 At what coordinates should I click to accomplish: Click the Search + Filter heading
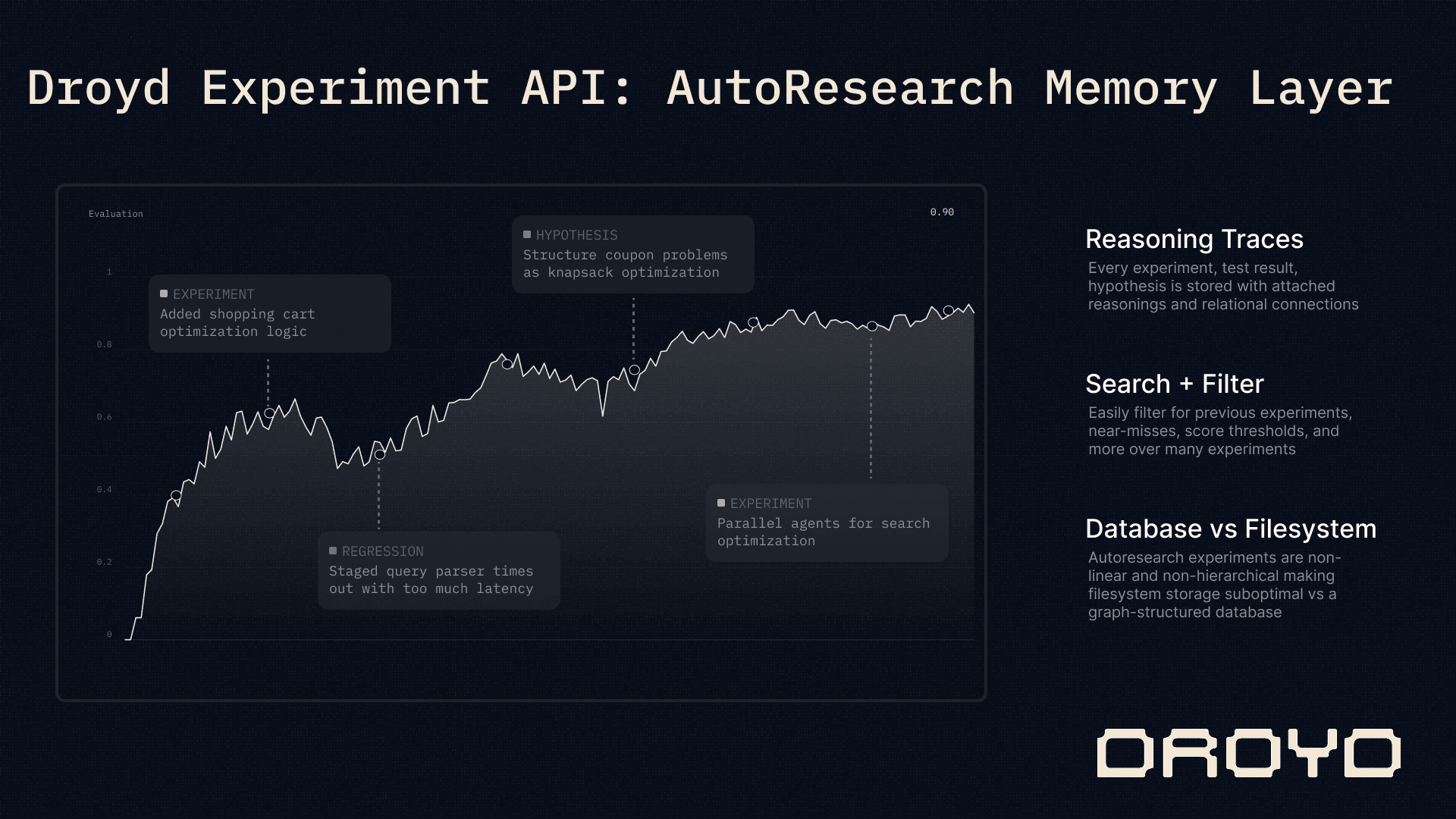(1175, 384)
